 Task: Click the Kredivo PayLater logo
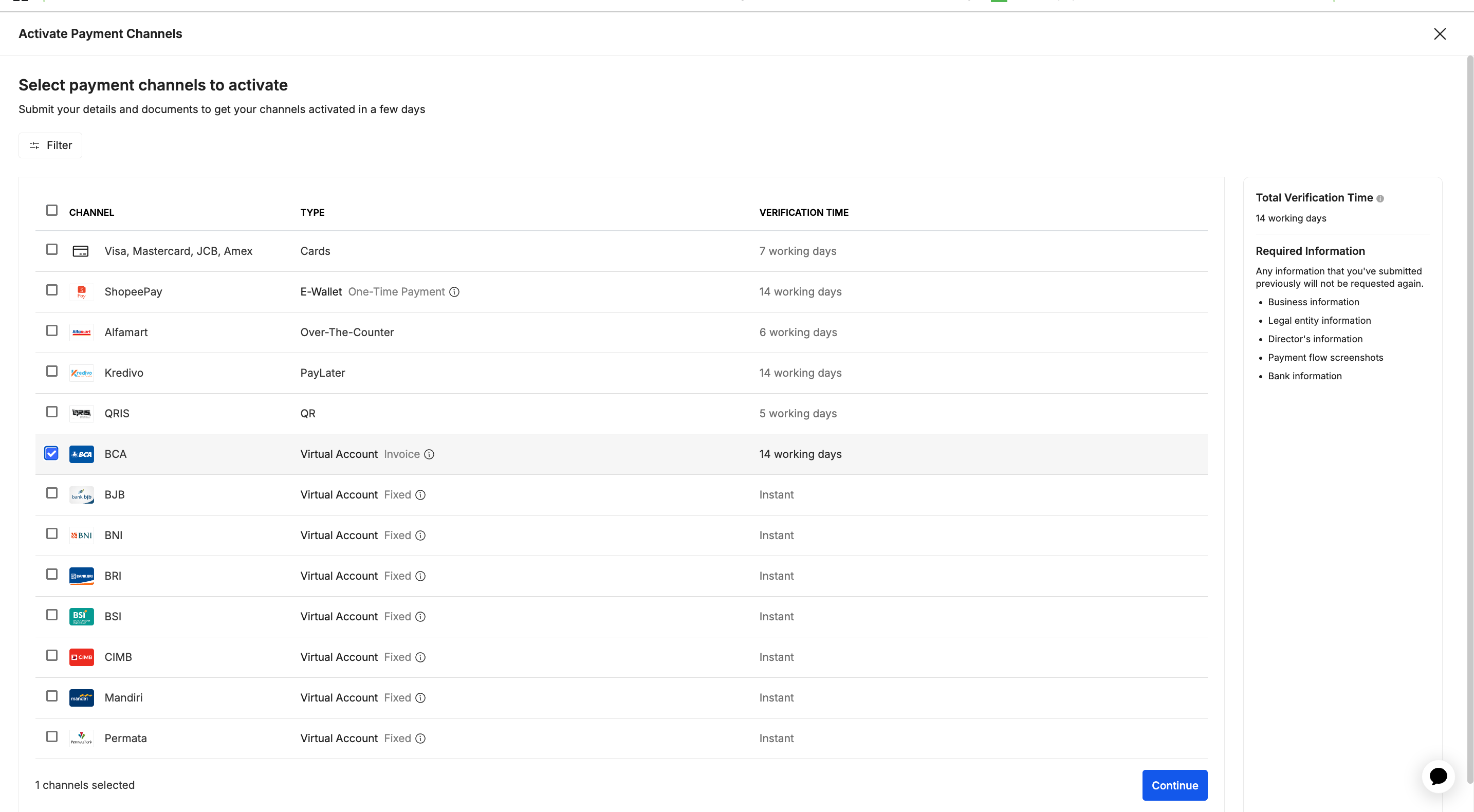[81, 373]
